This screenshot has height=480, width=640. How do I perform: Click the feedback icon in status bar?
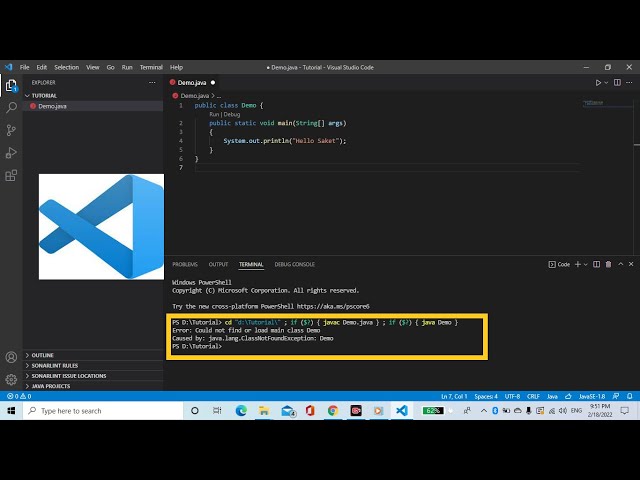click(616, 396)
